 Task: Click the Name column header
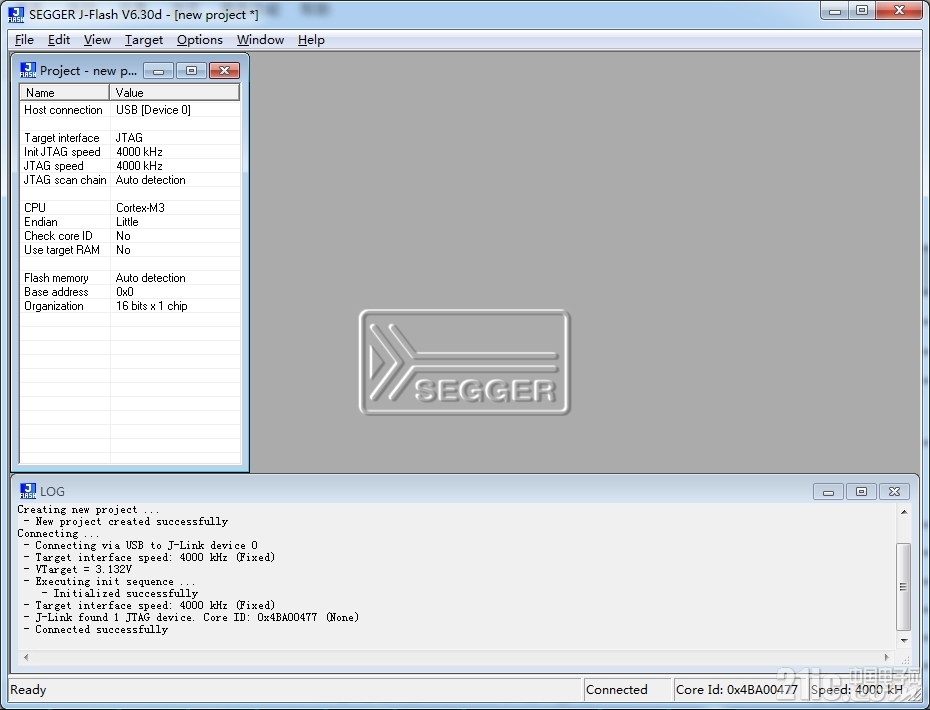coord(65,93)
